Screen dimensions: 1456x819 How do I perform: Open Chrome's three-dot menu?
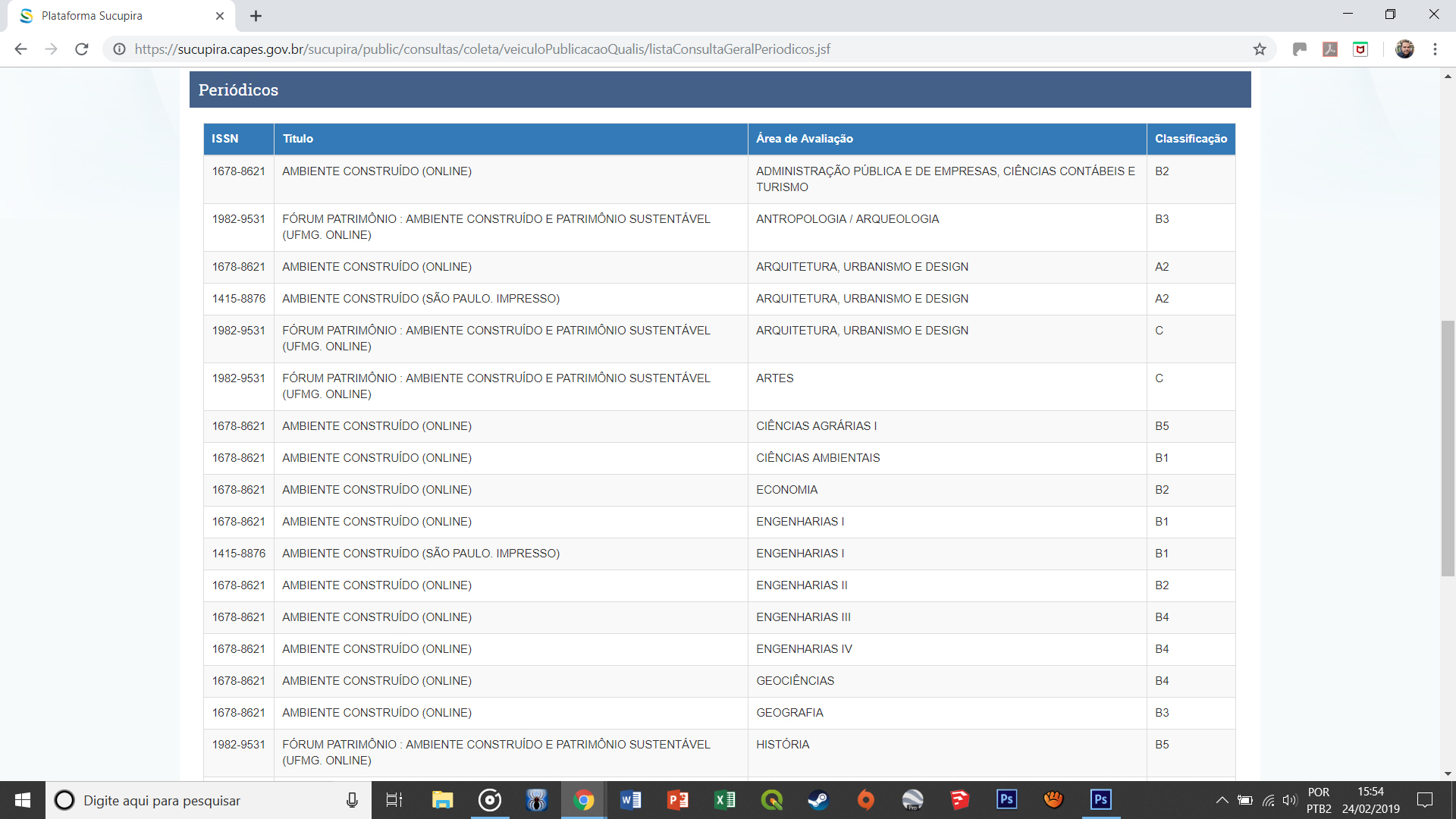[x=1435, y=49]
